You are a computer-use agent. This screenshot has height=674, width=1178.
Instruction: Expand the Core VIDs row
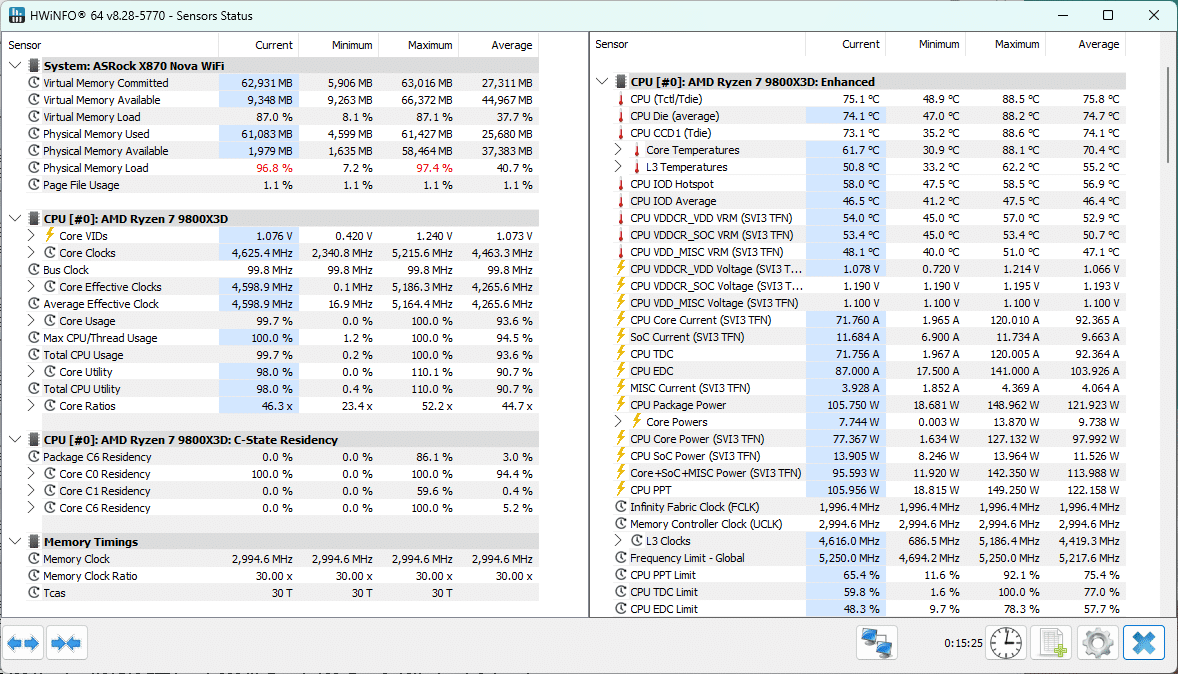pyautogui.click(x=31, y=236)
